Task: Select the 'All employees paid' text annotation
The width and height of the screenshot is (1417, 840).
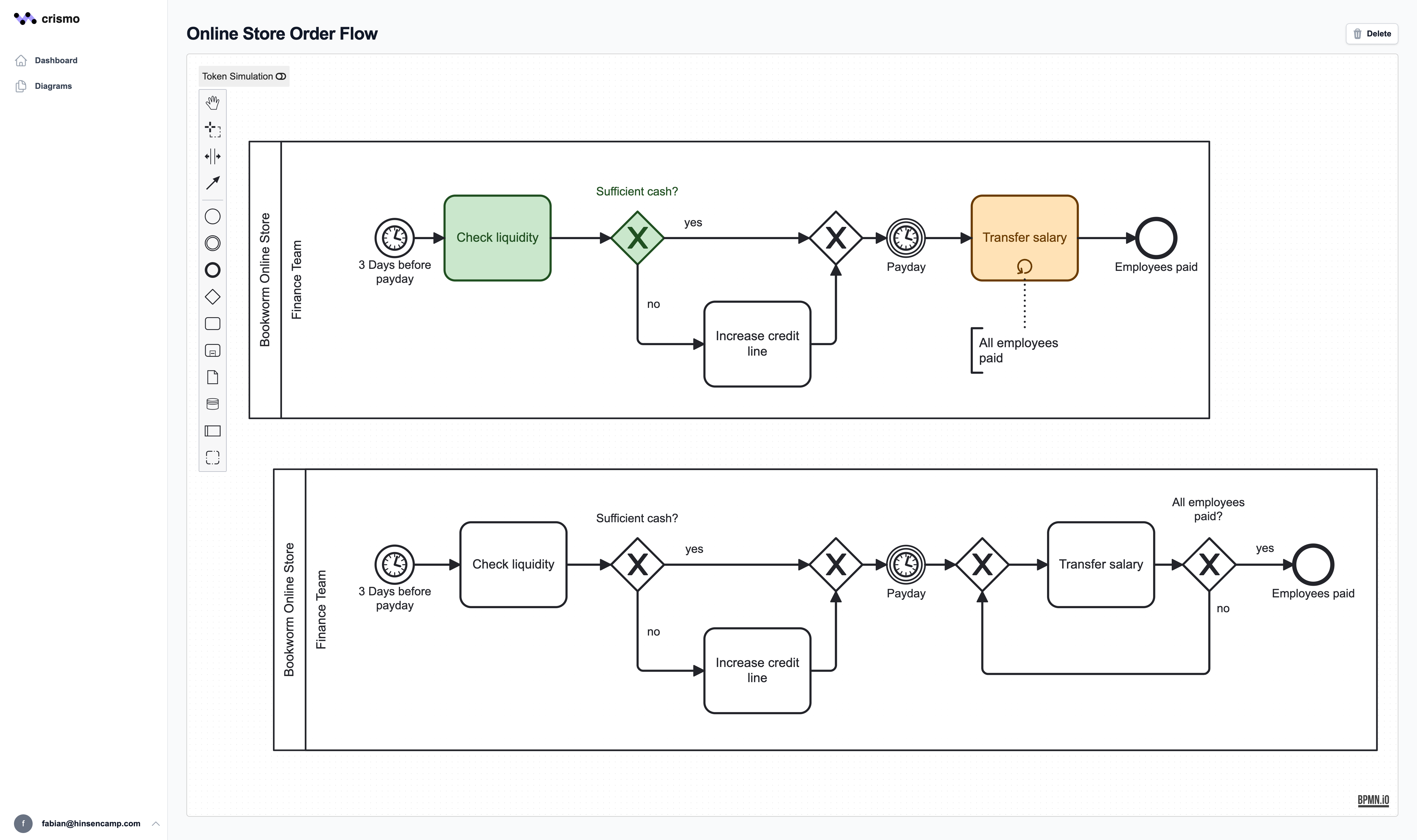Action: (1018, 350)
